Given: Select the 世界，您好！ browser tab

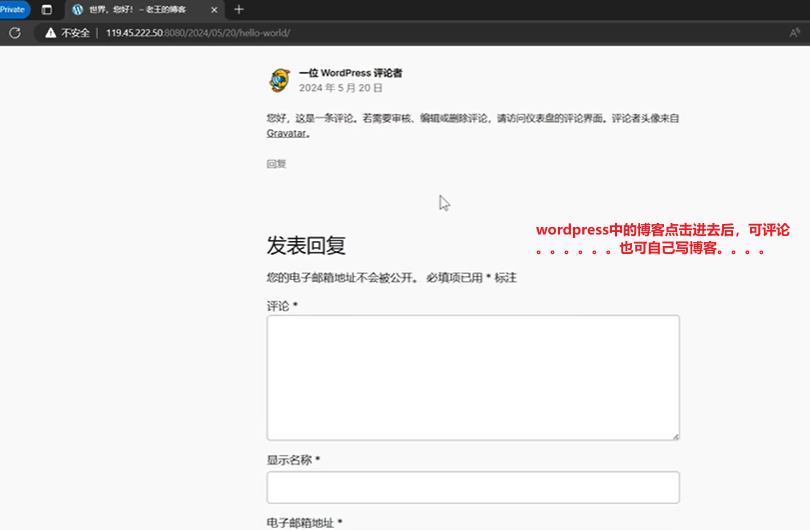Looking at the screenshot, I should tap(145, 10).
